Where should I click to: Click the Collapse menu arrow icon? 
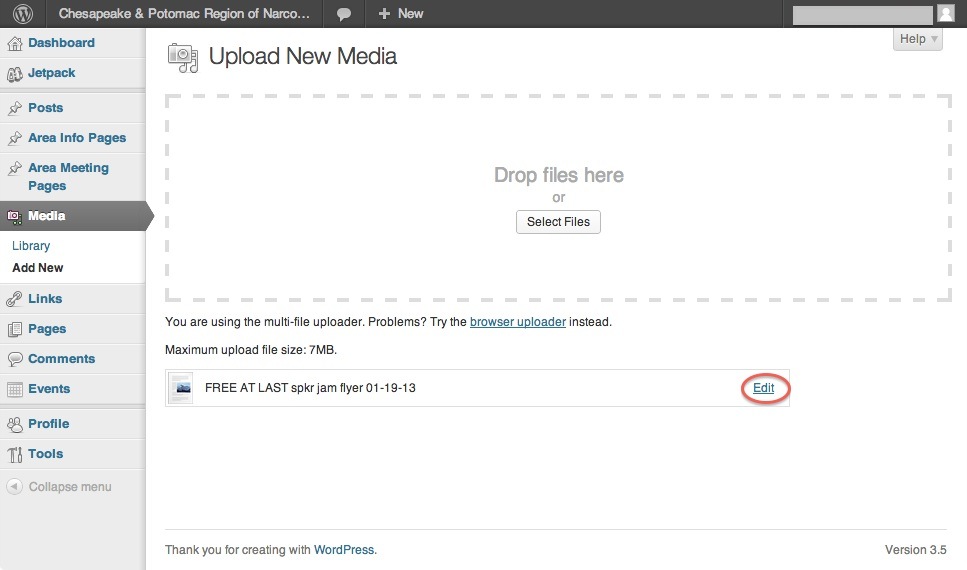point(15,487)
